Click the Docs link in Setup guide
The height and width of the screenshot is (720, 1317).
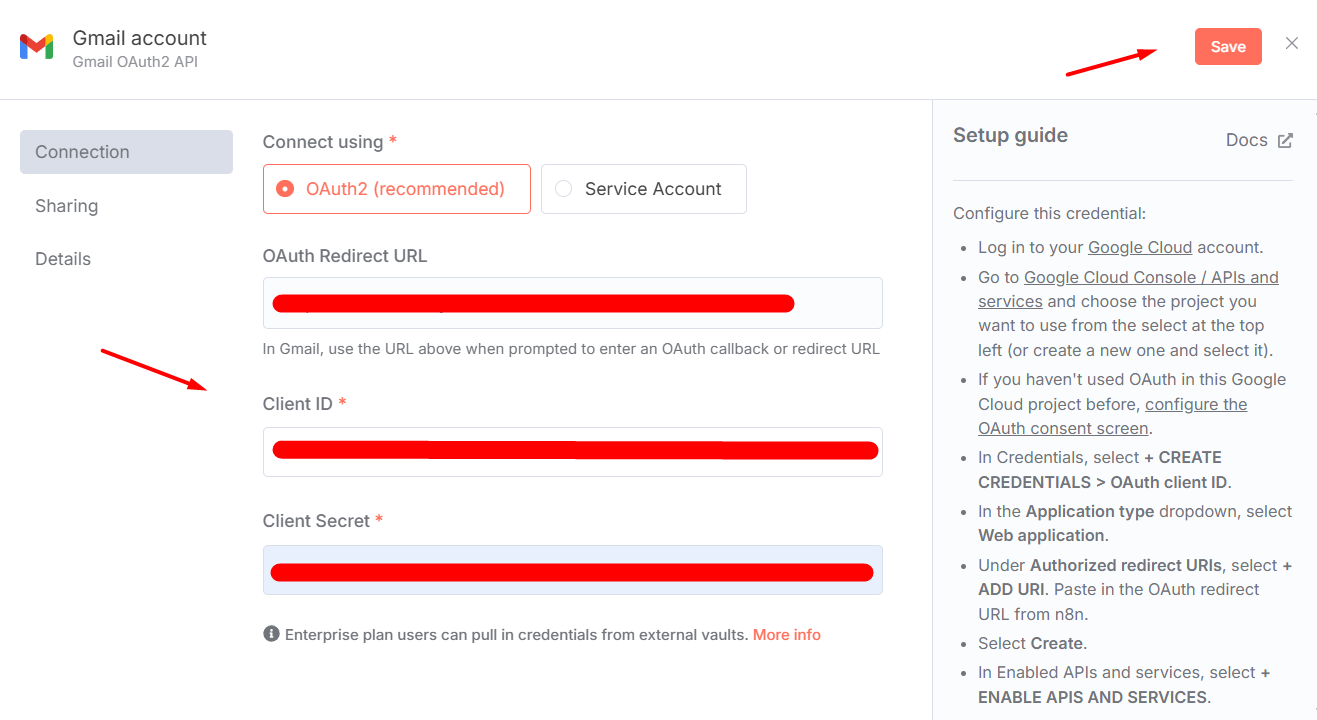1246,140
